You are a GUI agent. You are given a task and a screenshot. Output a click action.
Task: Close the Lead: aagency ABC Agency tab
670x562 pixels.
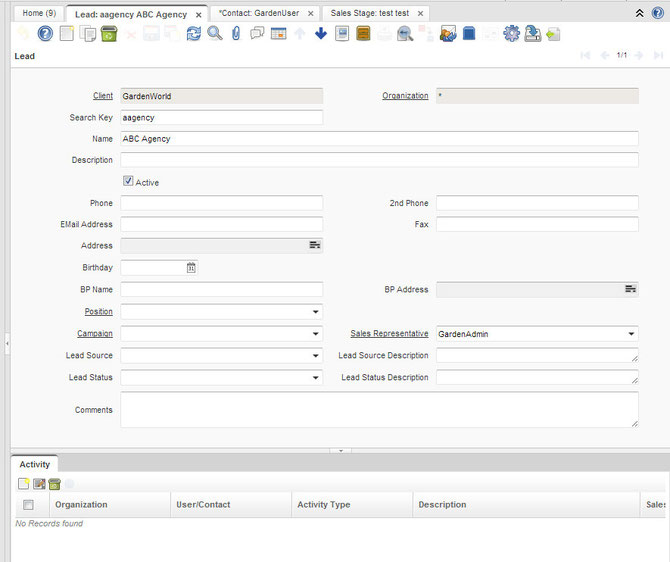(199, 15)
